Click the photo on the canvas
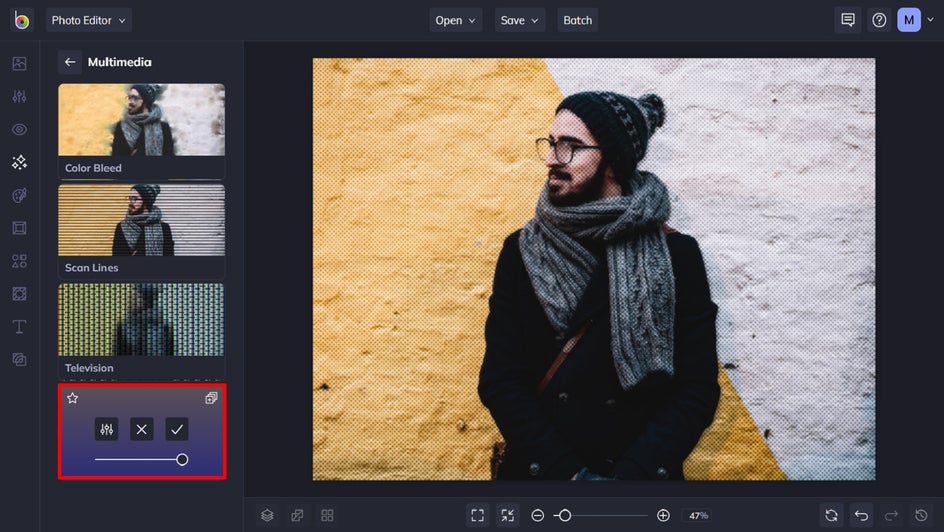944x532 pixels. tap(594, 269)
